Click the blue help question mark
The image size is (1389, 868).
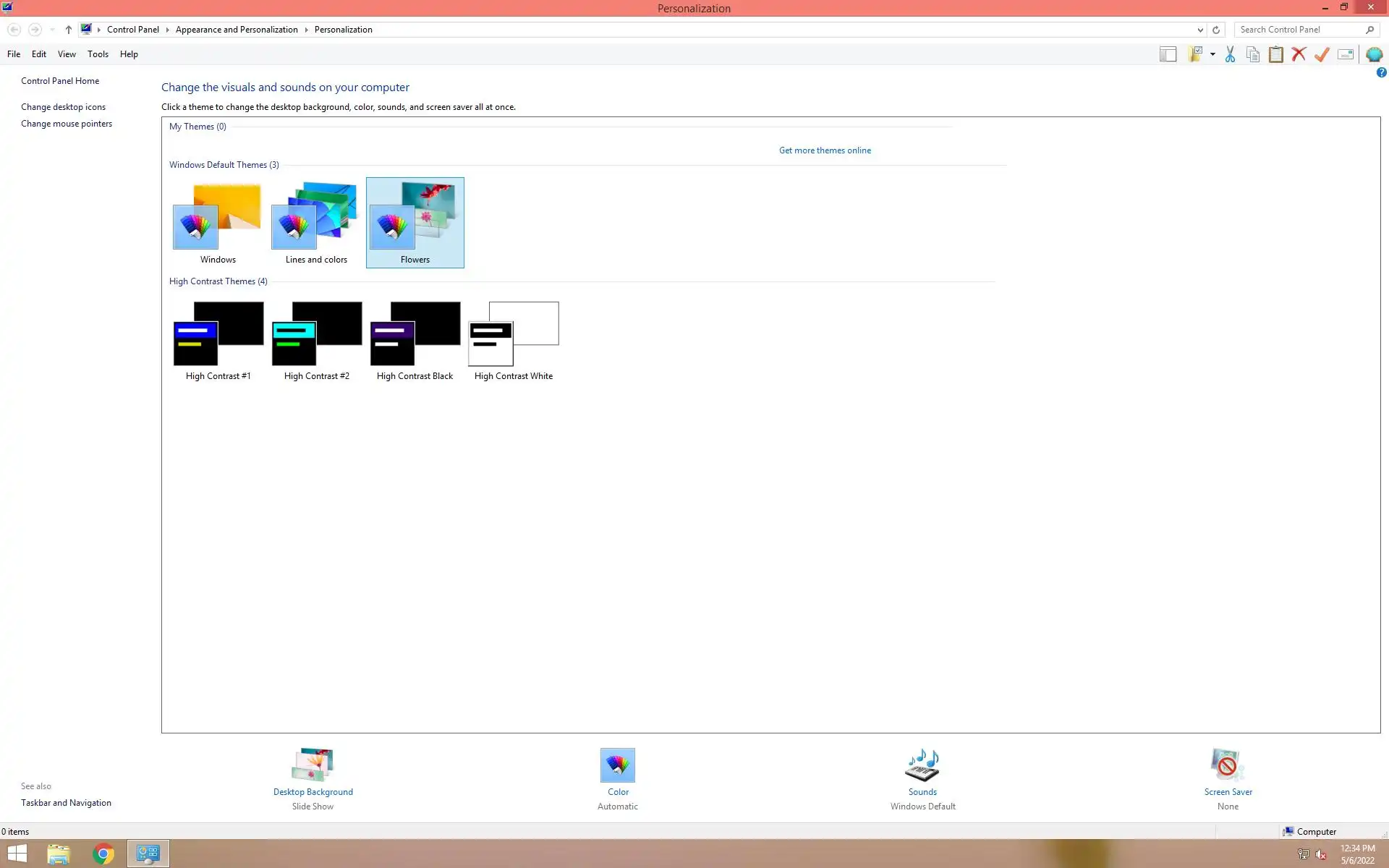coord(1381,72)
